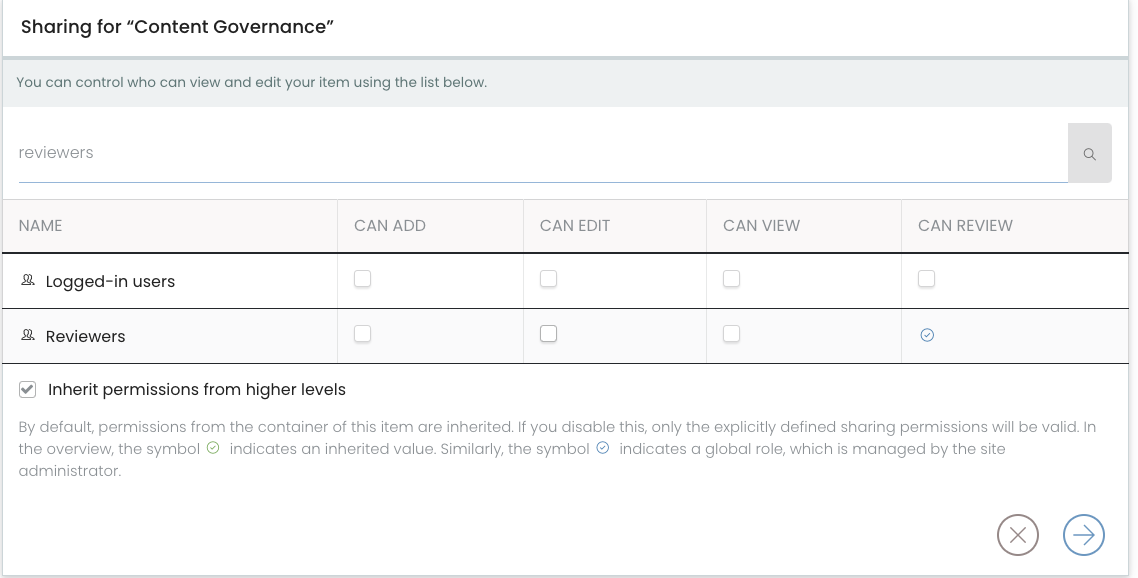Click the blue arrow save button
Viewport: 1138px width, 578px height.
pyautogui.click(x=1084, y=535)
